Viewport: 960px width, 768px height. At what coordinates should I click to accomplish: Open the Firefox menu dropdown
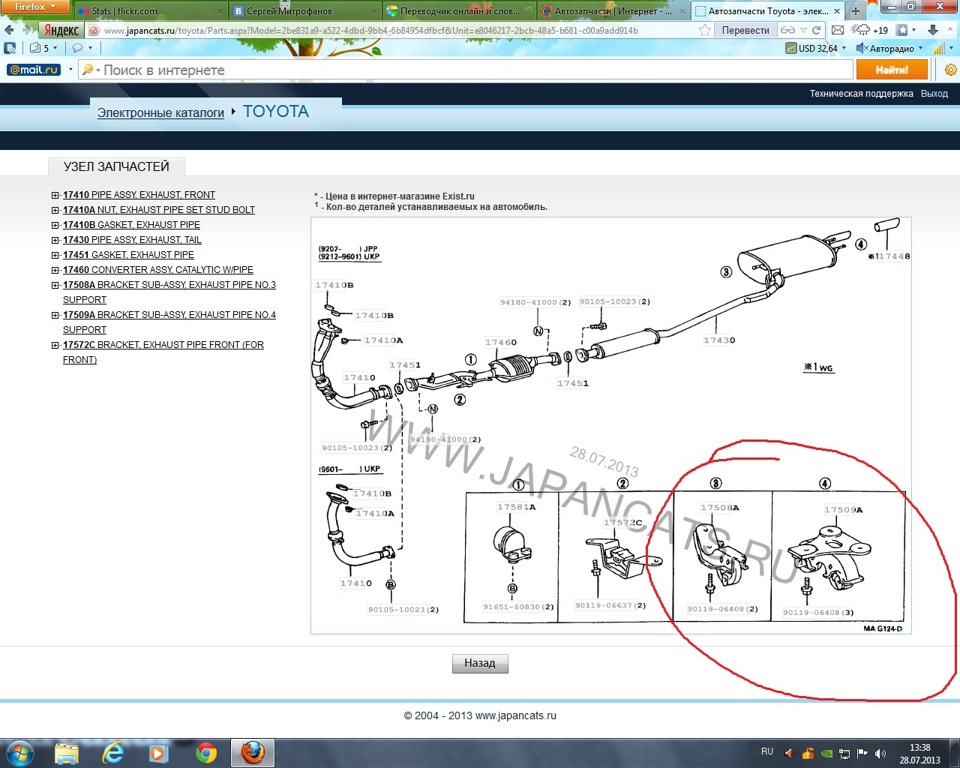tap(36, 7)
